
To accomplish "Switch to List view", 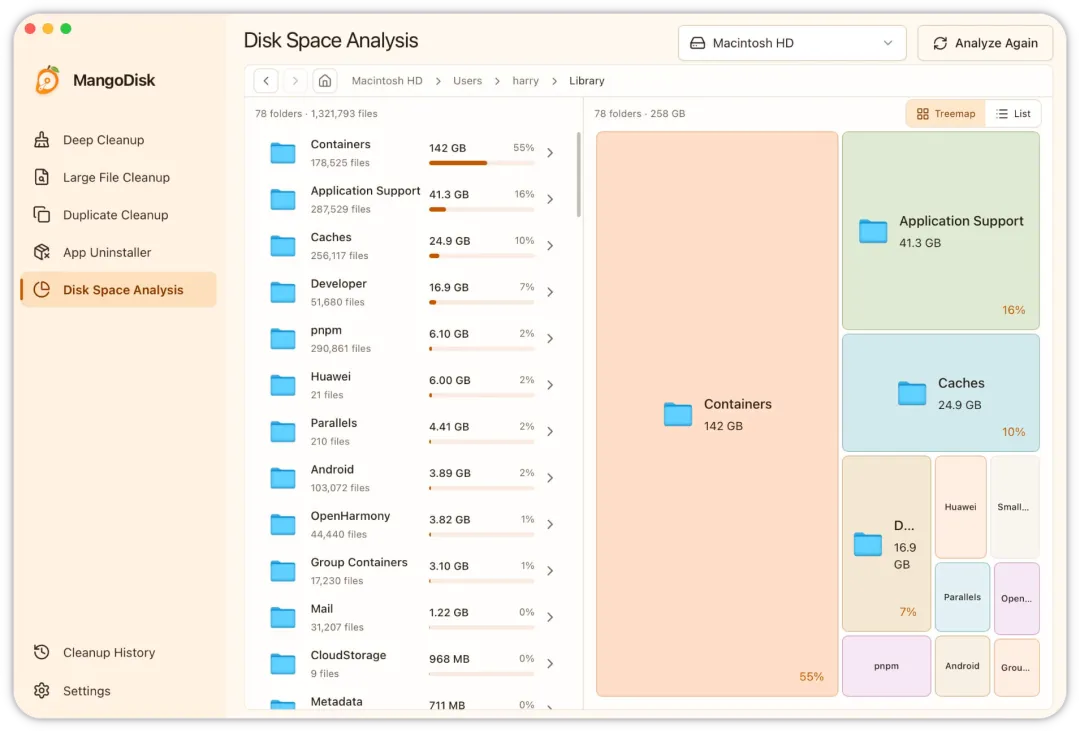I will pos(1013,114).
